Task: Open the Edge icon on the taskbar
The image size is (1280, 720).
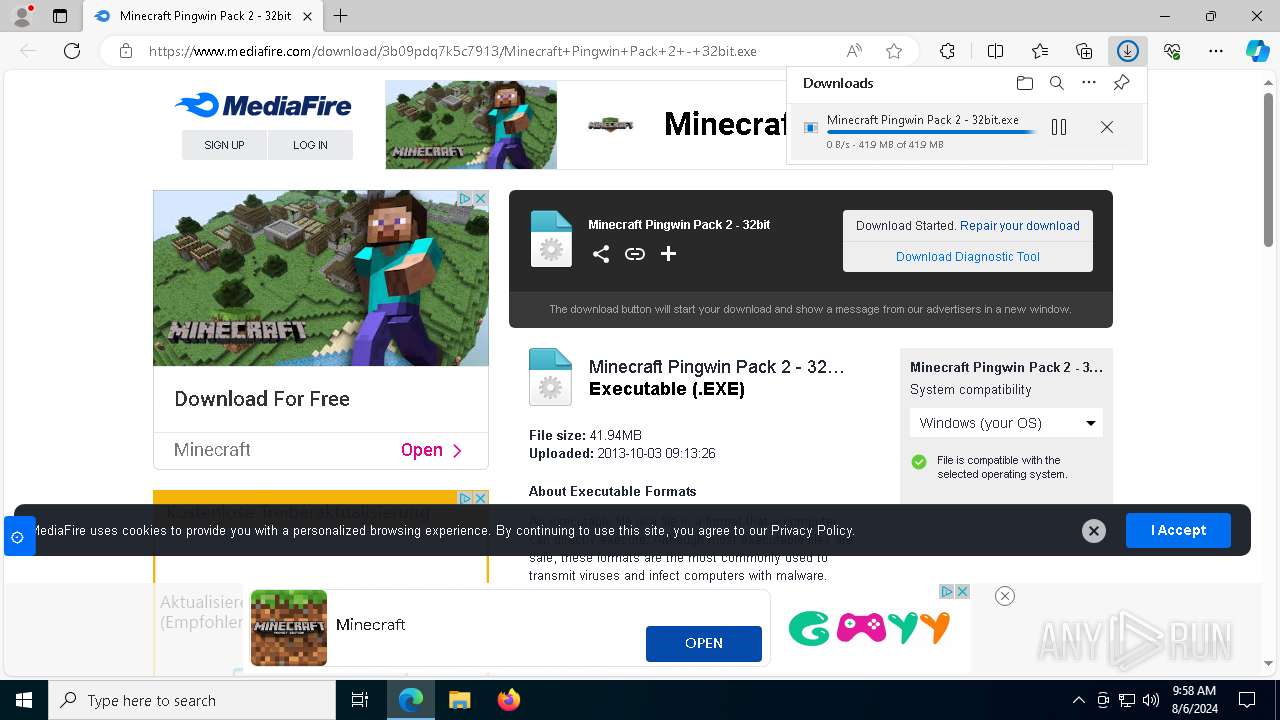Action: (x=411, y=700)
